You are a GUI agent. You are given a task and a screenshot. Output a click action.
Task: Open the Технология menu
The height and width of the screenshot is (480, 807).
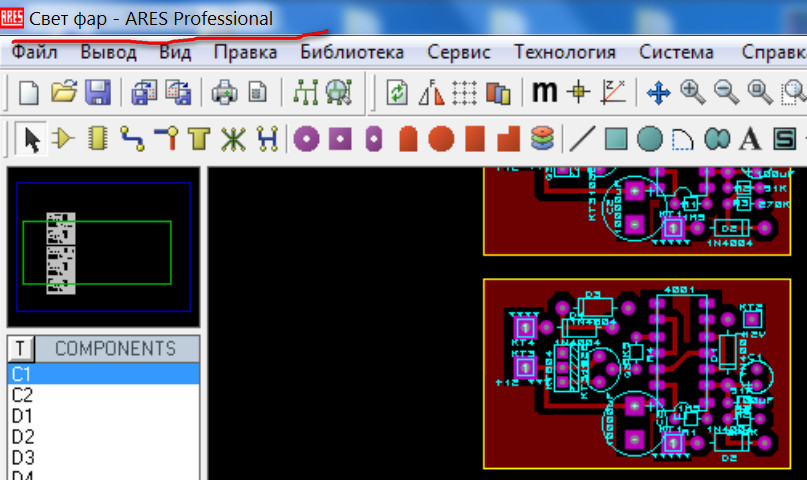click(565, 52)
